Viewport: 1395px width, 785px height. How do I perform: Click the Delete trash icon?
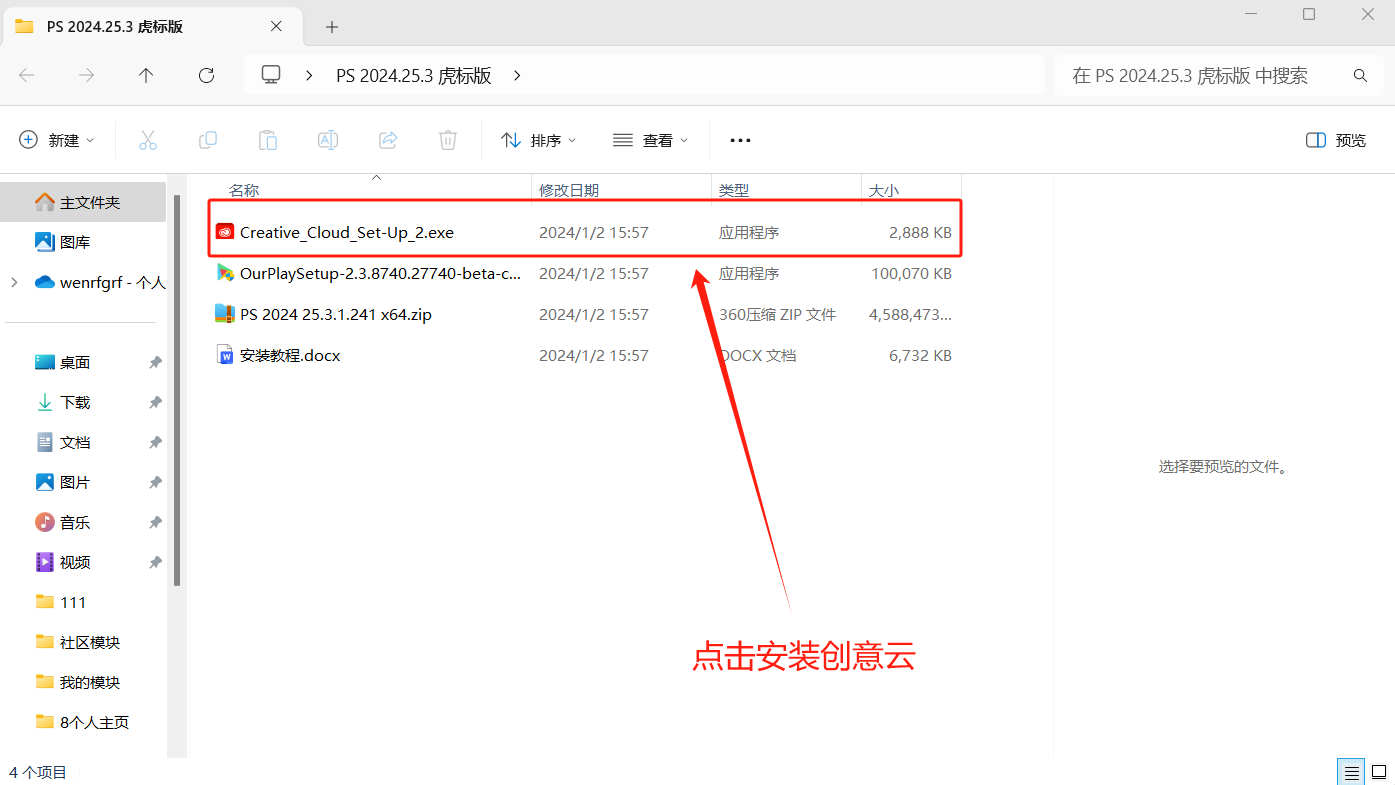click(x=448, y=140)
